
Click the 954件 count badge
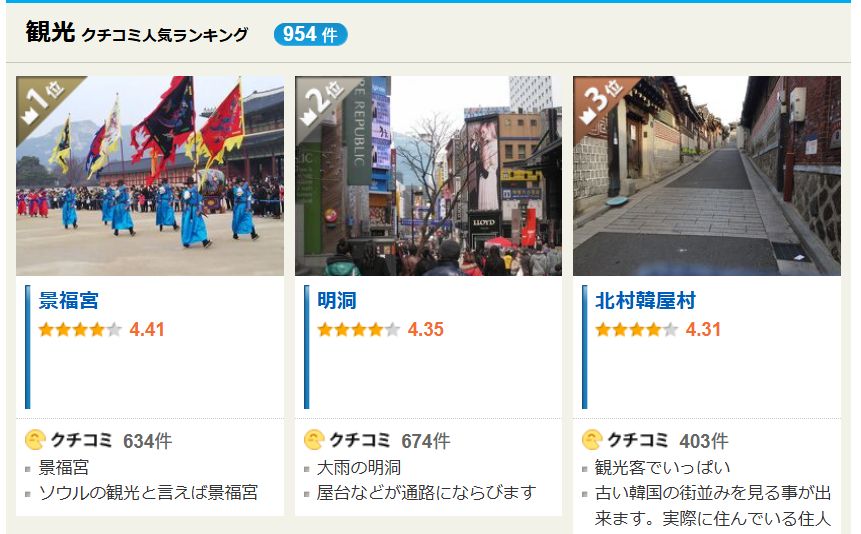pyautogui.click(x=310, y=35)
